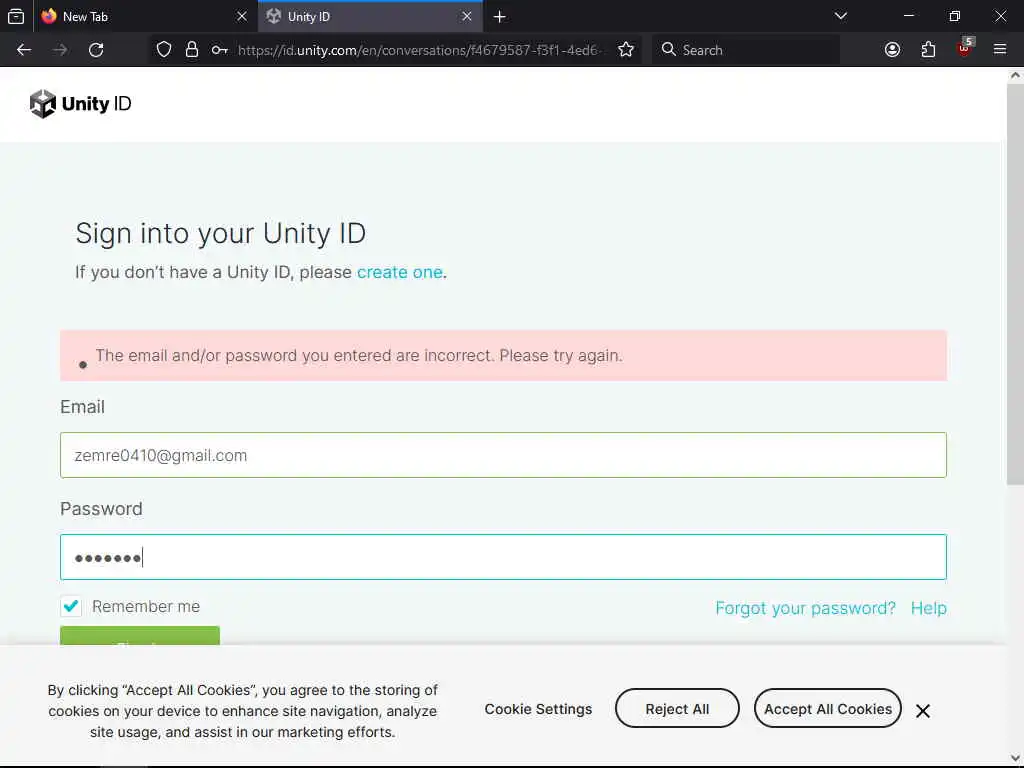The height and width of the screenshot is (768, 1024).
Task: Restore down the Firefox window
Action: pos(954,16)
